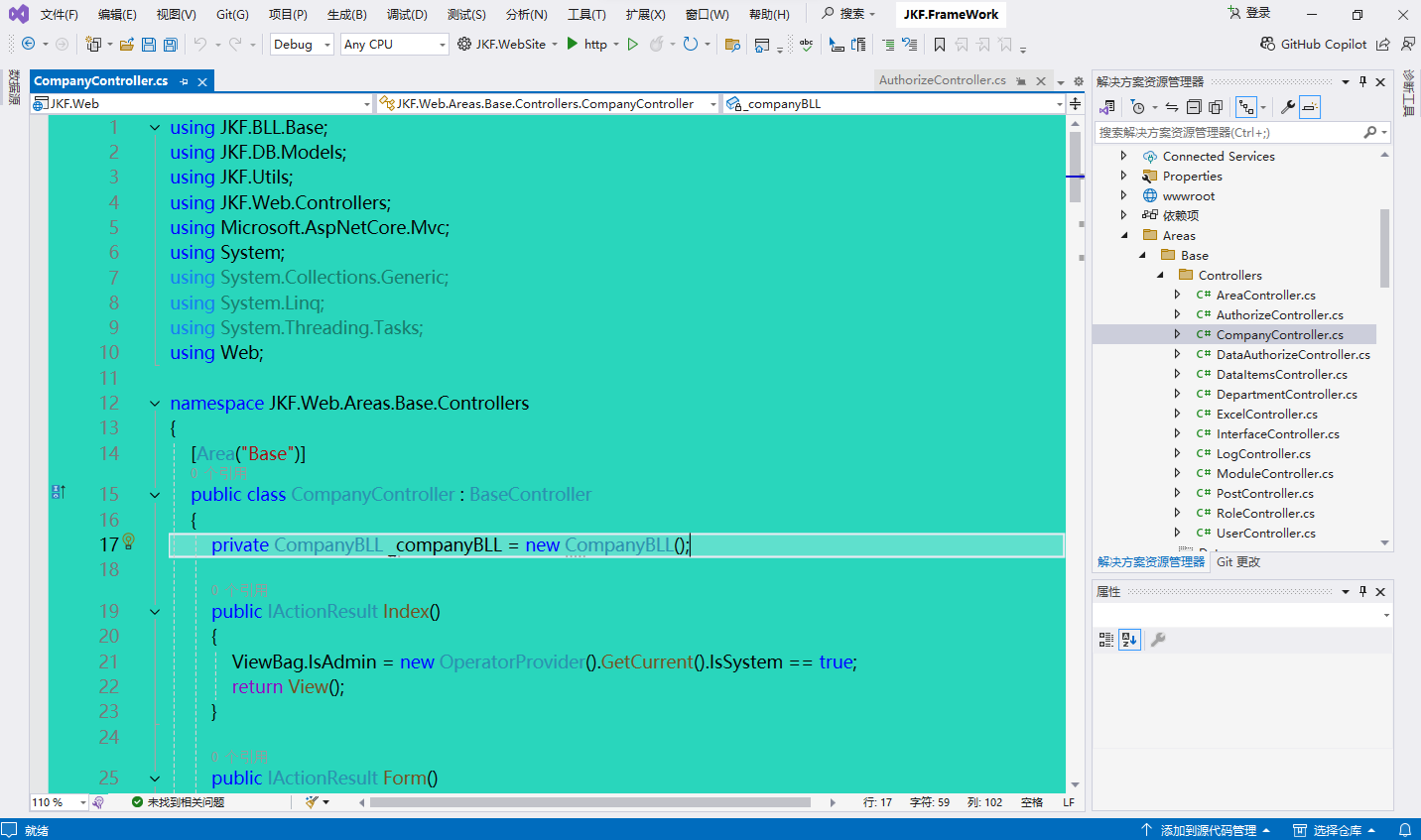This screenshot has height=840, width=1421.
Task: Toggle pin on the CompanyController.cs tab
Action: 185,81
